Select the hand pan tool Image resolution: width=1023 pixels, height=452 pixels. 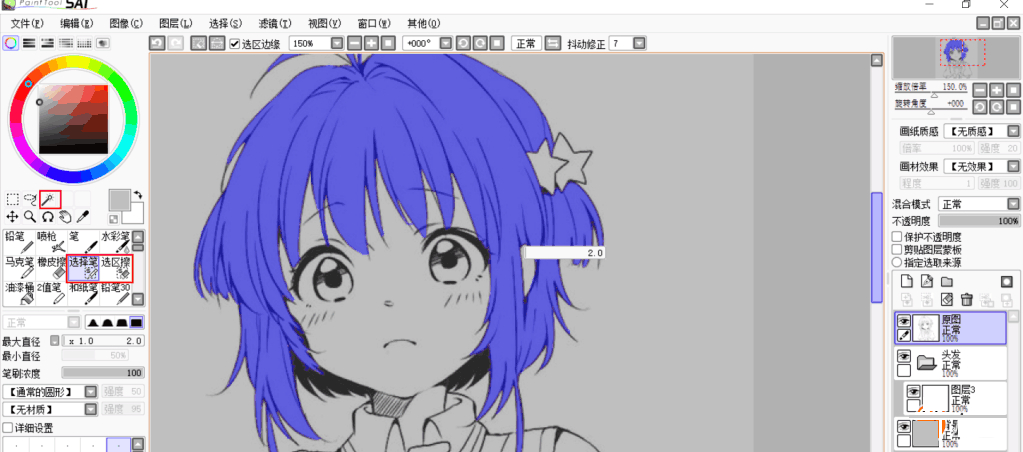tap(65, 216)
